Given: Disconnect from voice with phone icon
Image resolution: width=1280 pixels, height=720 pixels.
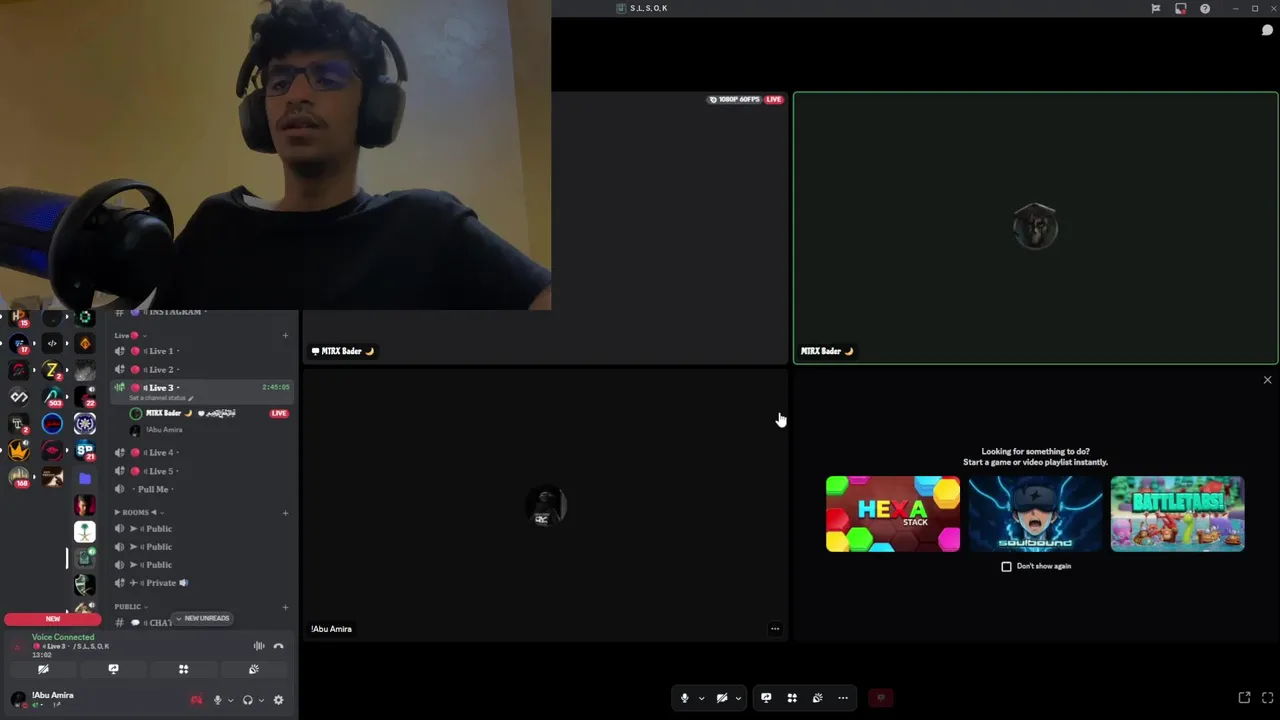Looking at the screenshot, I should [x=278, y=646].
